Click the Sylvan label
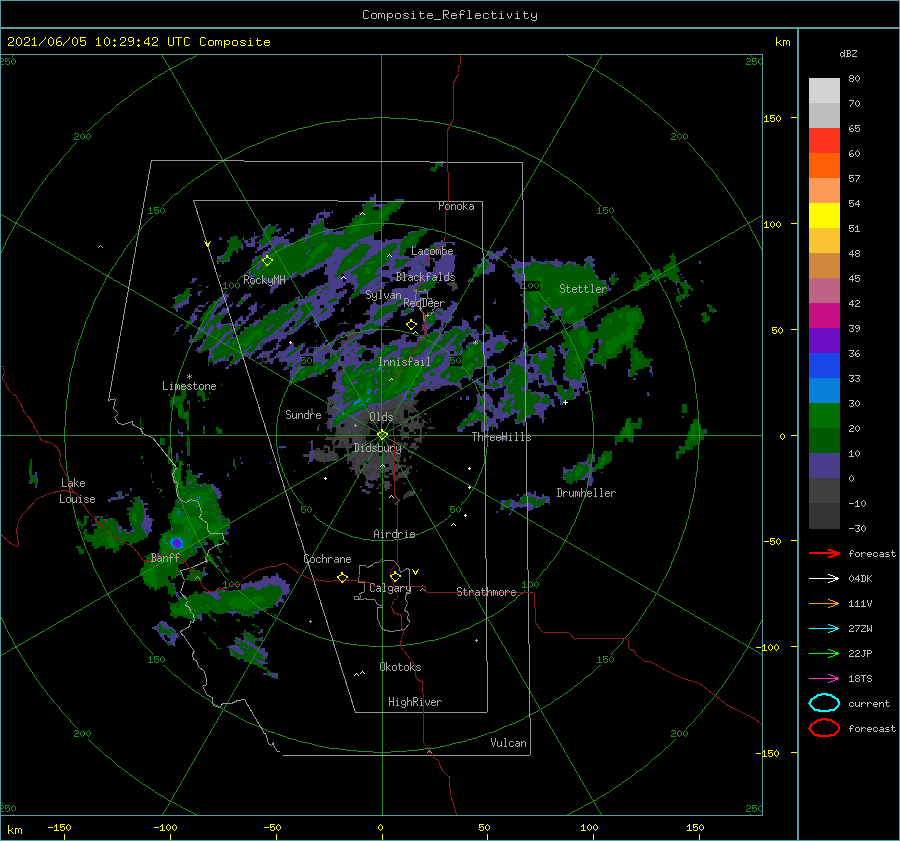900x841 pixels. [x=383, y=295]
